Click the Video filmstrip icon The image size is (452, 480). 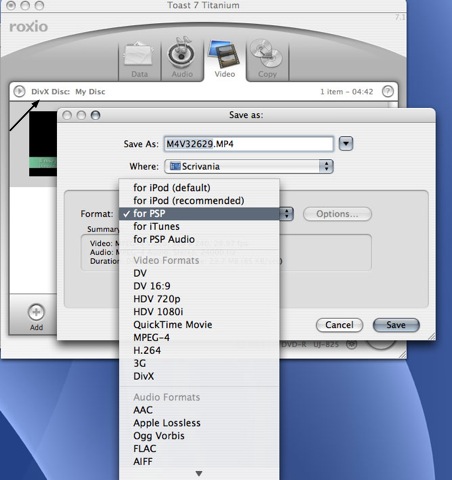[x=224, y=53]
